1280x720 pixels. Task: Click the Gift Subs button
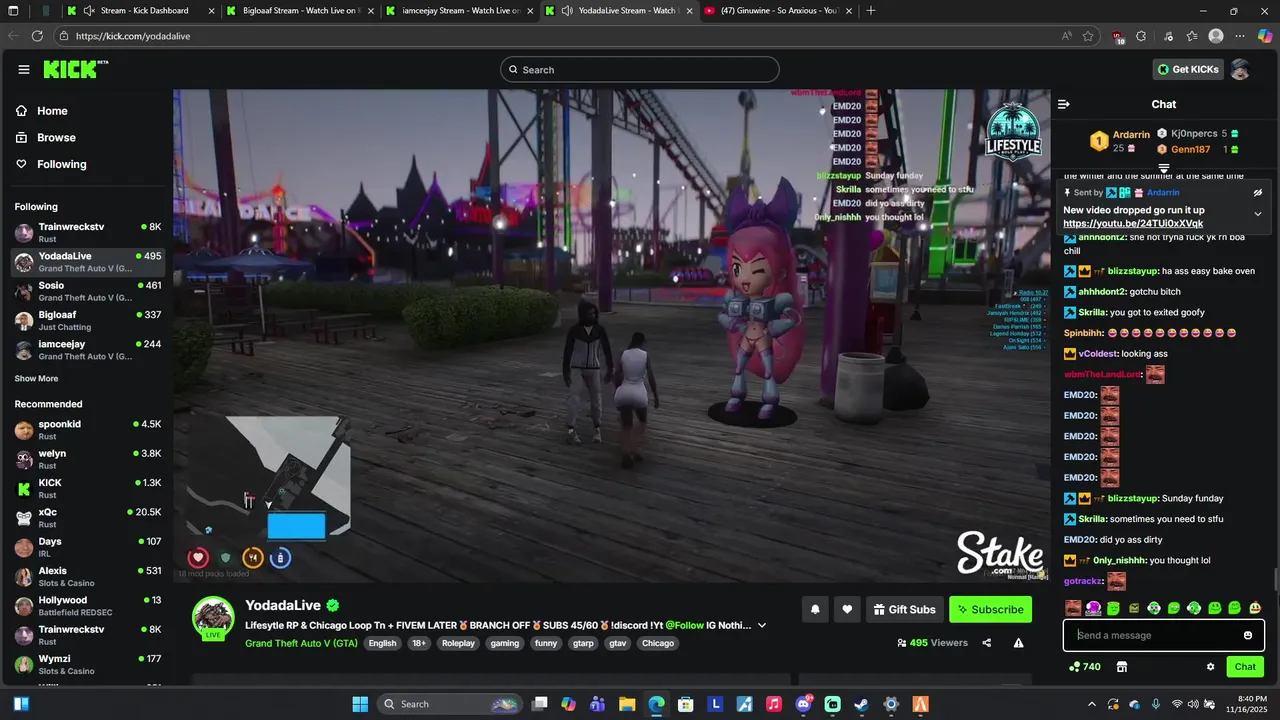click(x=904, y=609)
